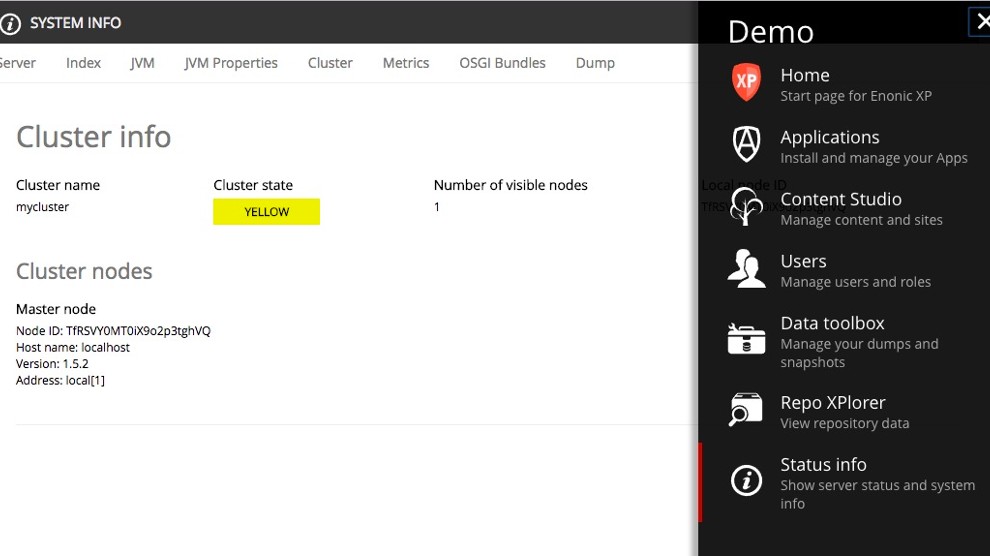Click 'Start page for Enonic XP' description
This screenshot has height=556, width=990.
pyautogui.click(x=856, y=96)
